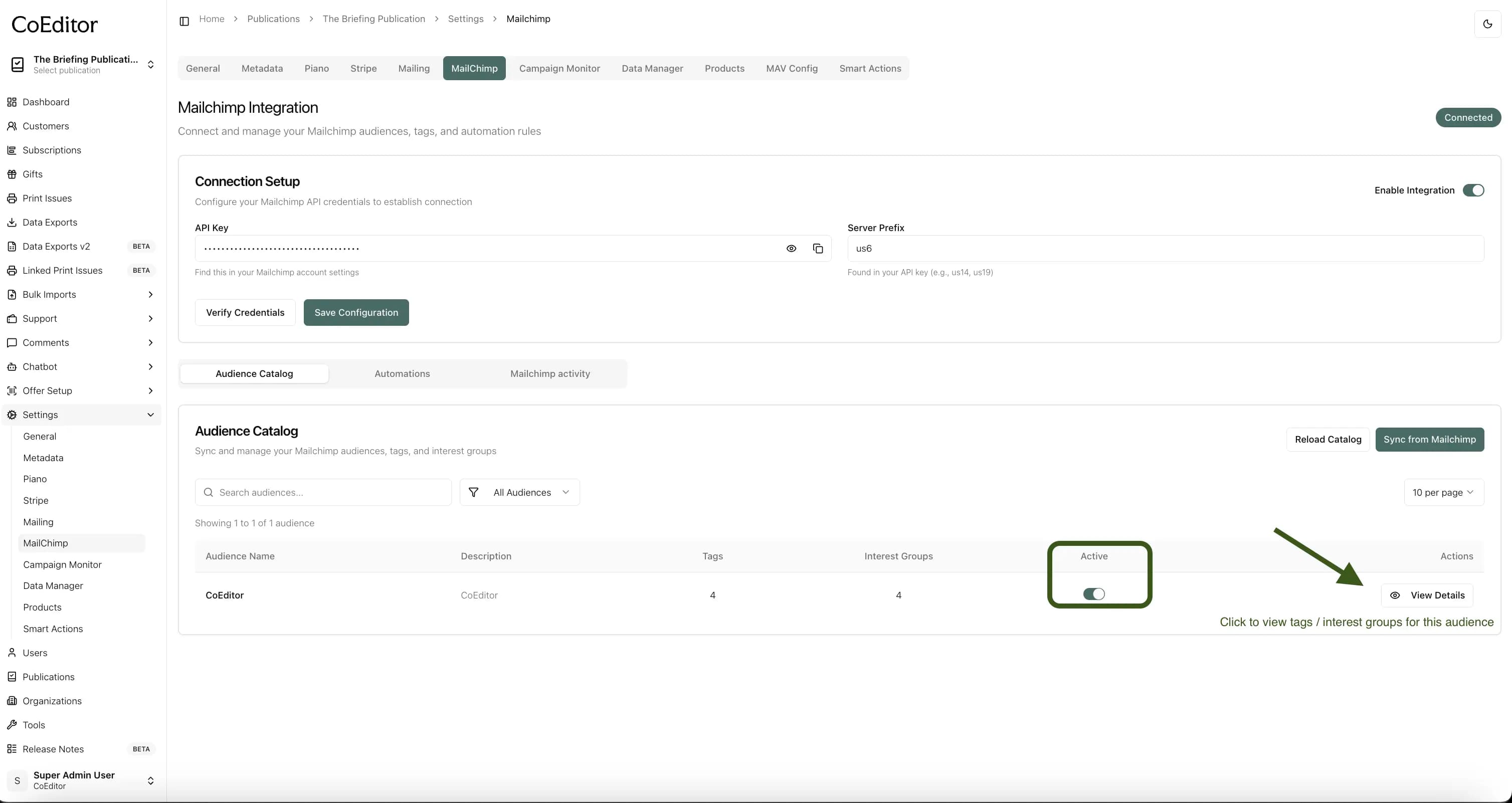Reveal API key with eye icon
1512x803 pixels.
tap(791, 248)
